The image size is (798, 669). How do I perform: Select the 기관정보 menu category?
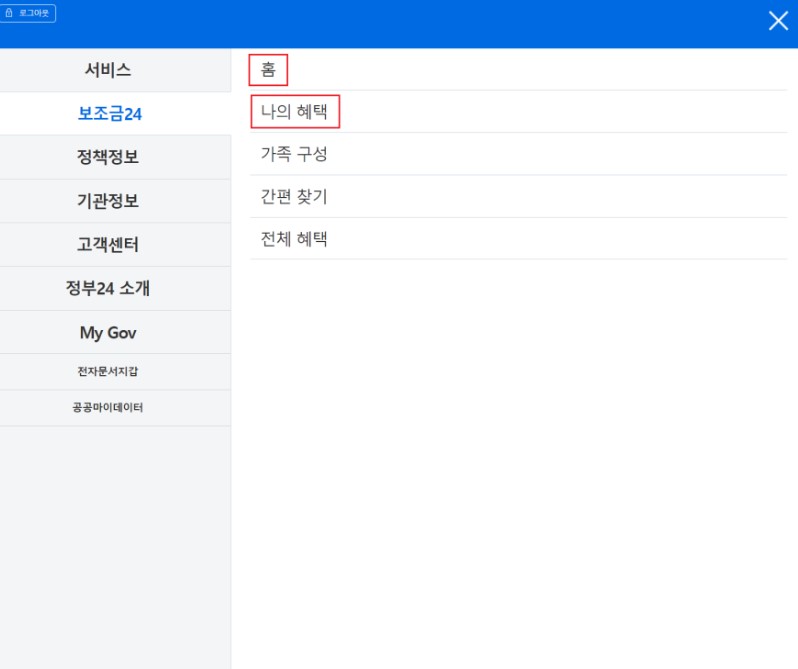[116, 201]
